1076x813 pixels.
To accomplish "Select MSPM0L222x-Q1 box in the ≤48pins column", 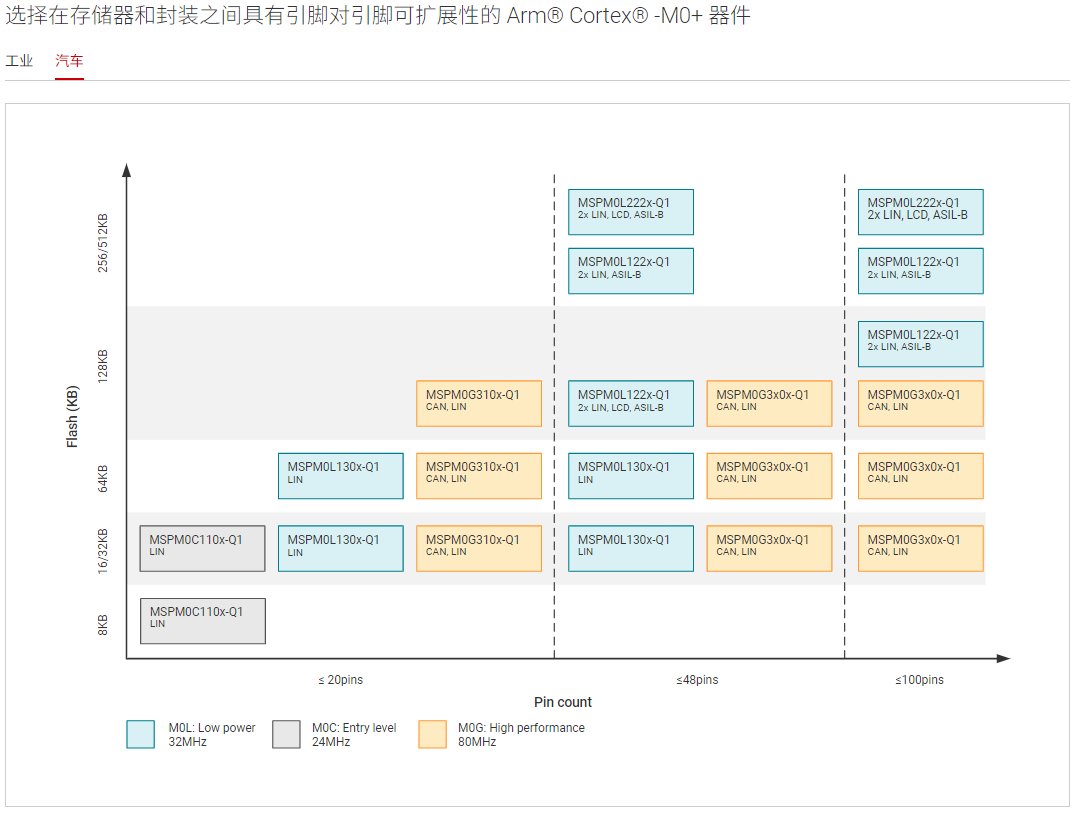I will pos(631,212).
